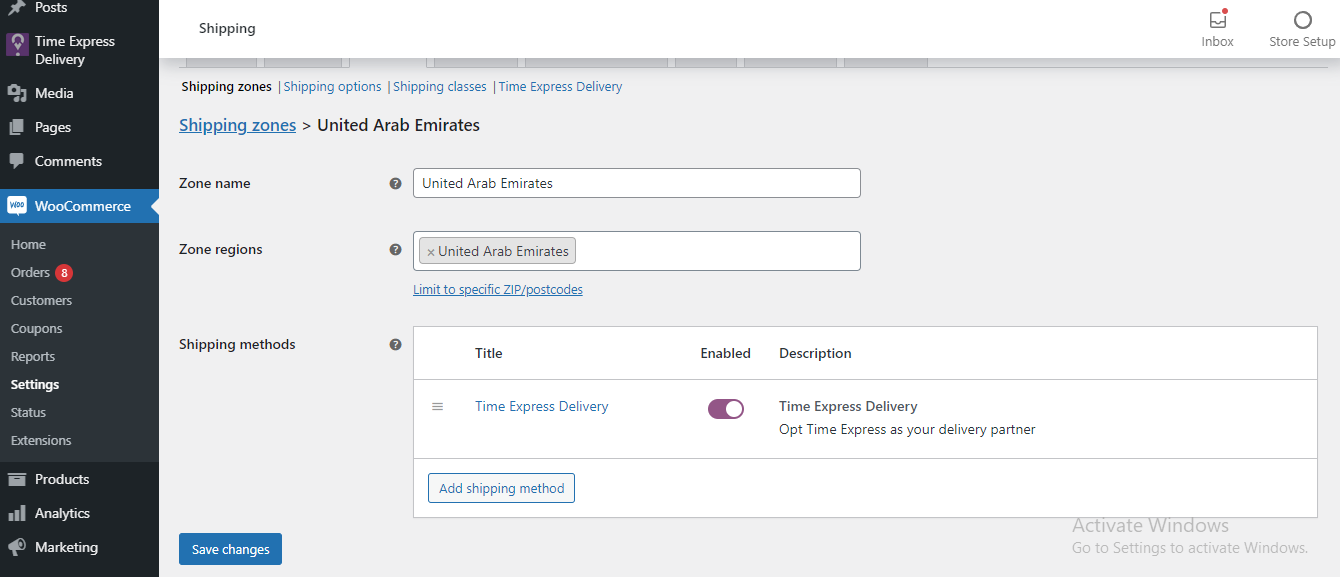This screenshot has height=577, width=1340.
Task: Open Time Express Delivery sidebar menu label
Action: [x=75, y=50]
